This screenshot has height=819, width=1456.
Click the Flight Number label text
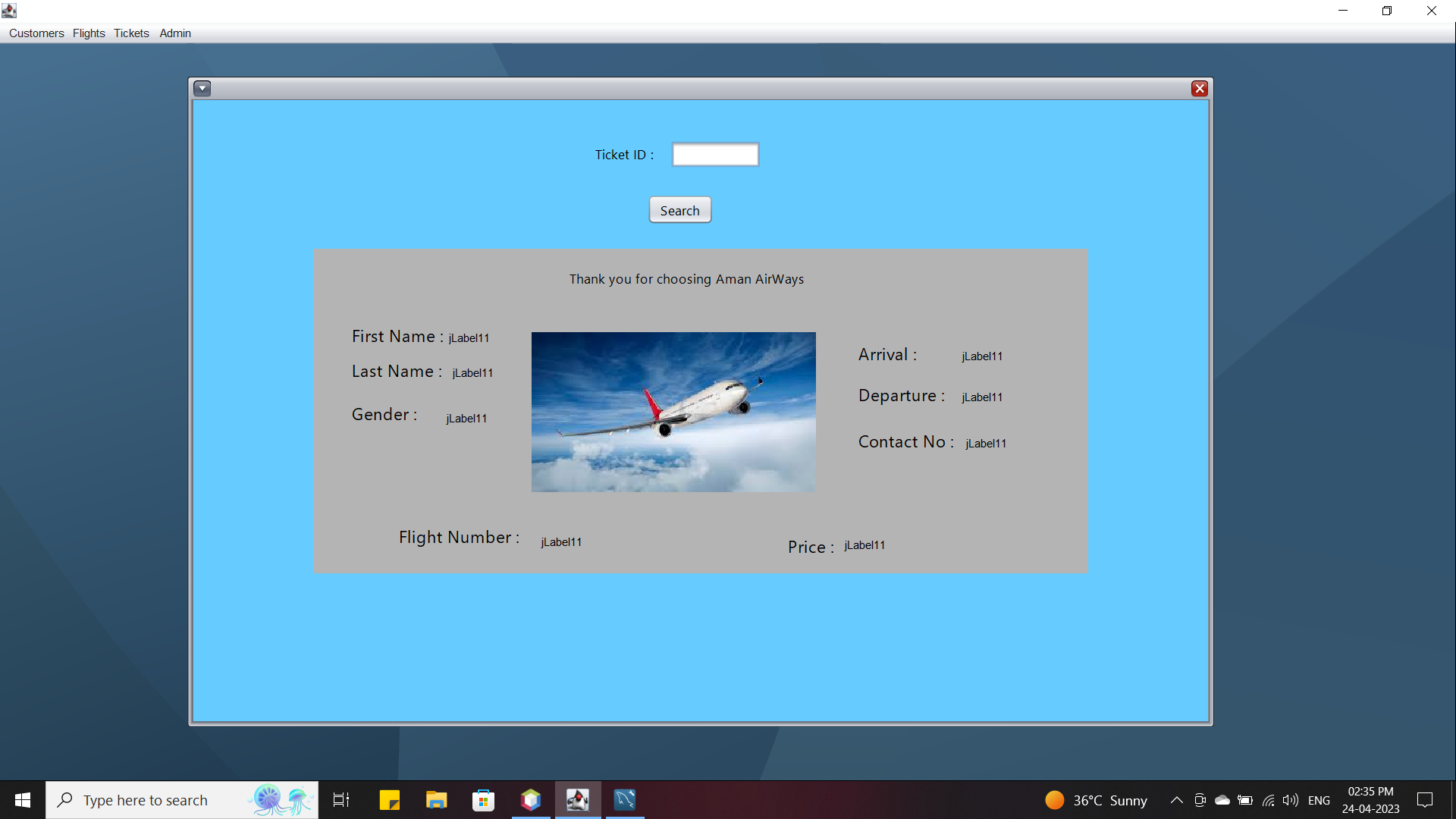click(x=459, y=537)
